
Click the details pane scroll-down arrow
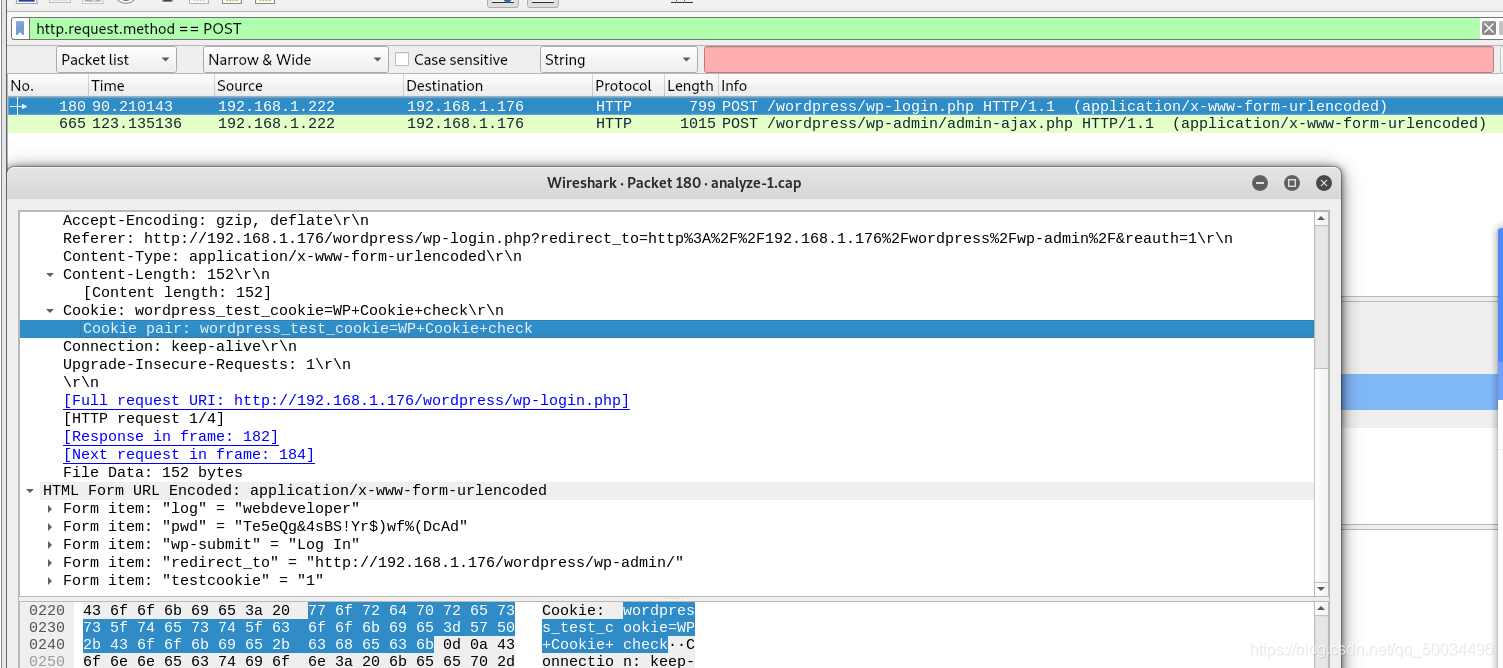(1321, 590)
